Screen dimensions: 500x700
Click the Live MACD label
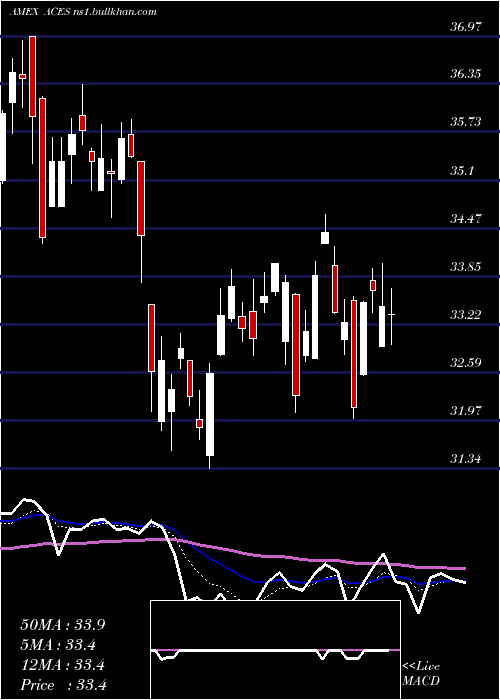coord(421,674)
